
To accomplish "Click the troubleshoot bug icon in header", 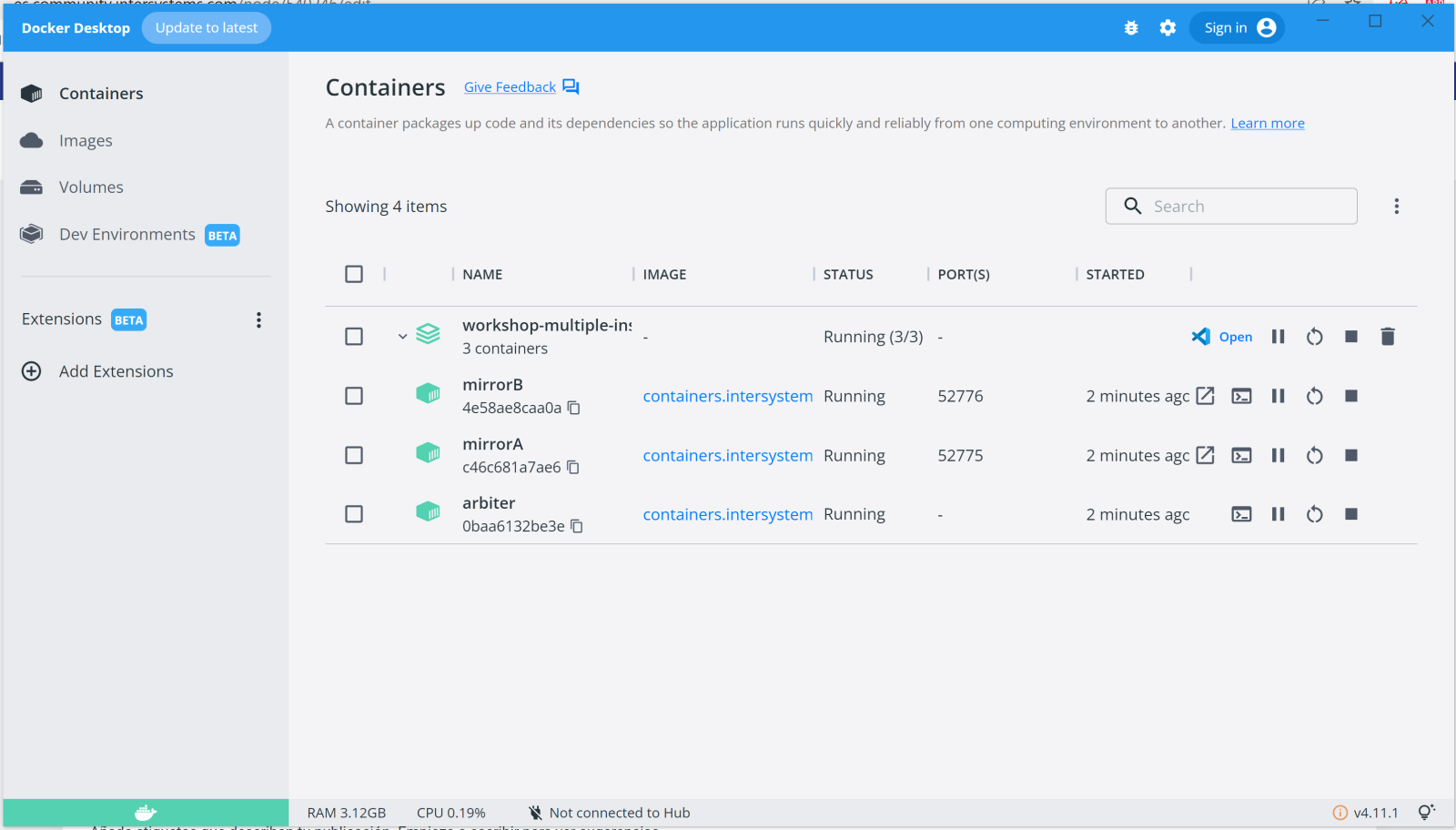I will click(x=1131, y=28).
